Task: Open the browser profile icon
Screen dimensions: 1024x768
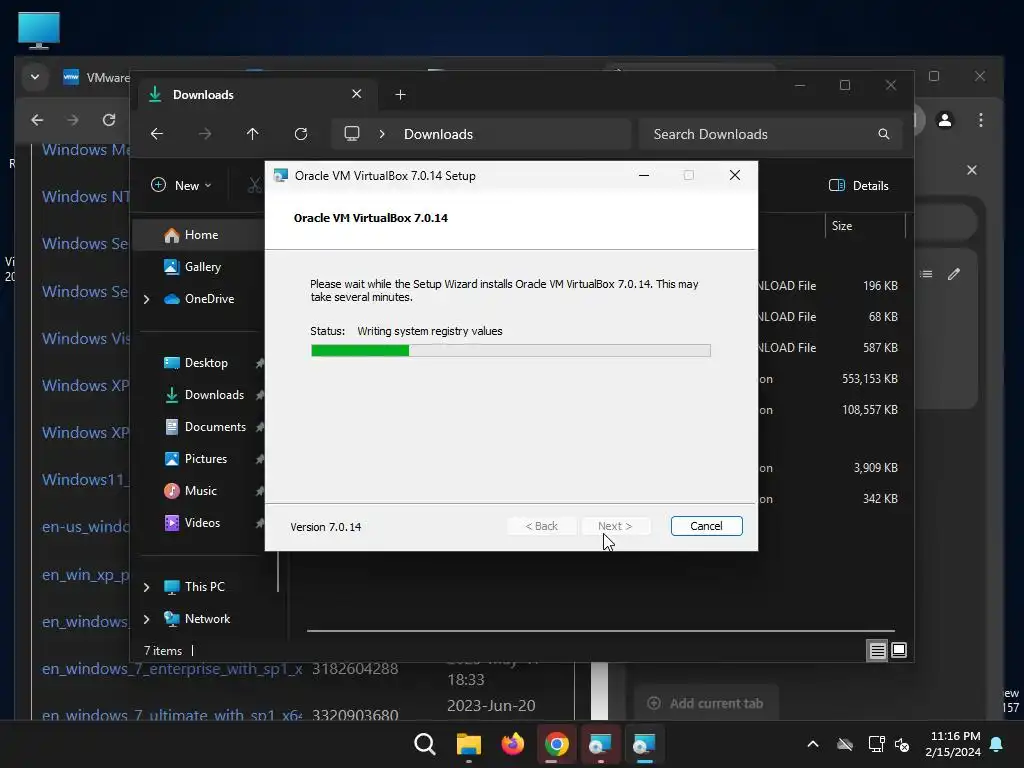Action: [944, 120]
